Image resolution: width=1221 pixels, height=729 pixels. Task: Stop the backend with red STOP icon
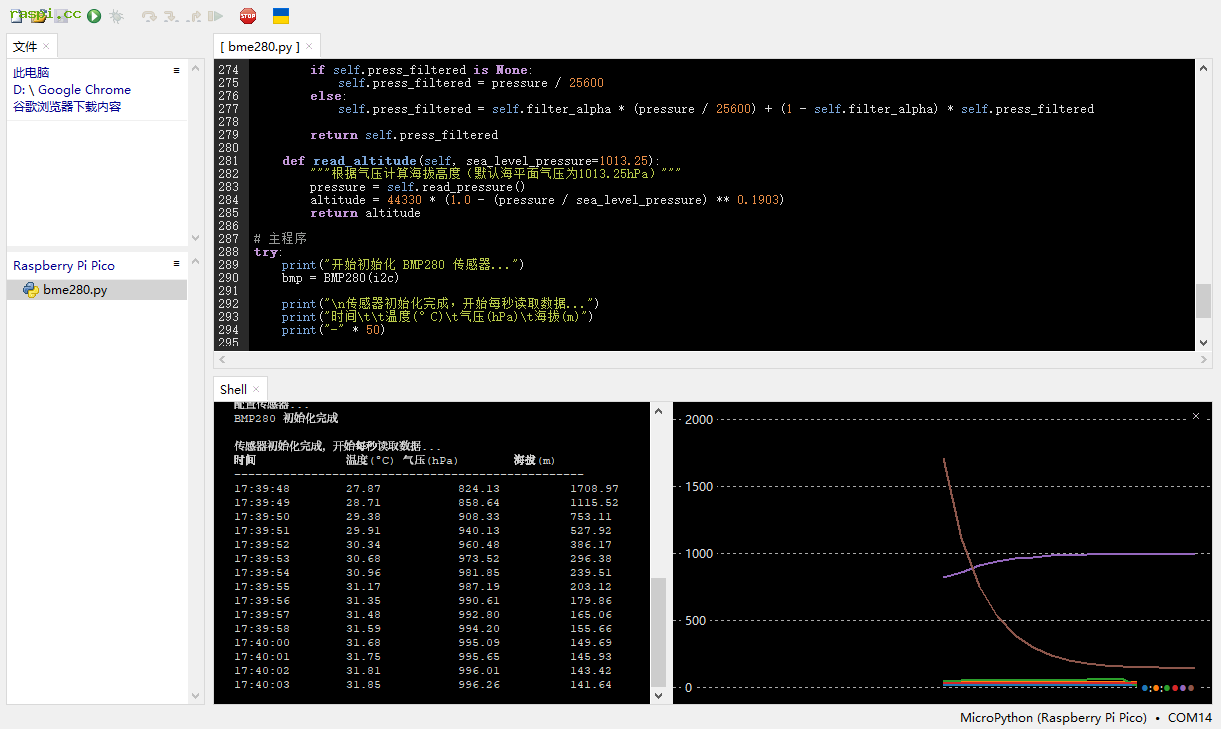(x=248, y=16)
